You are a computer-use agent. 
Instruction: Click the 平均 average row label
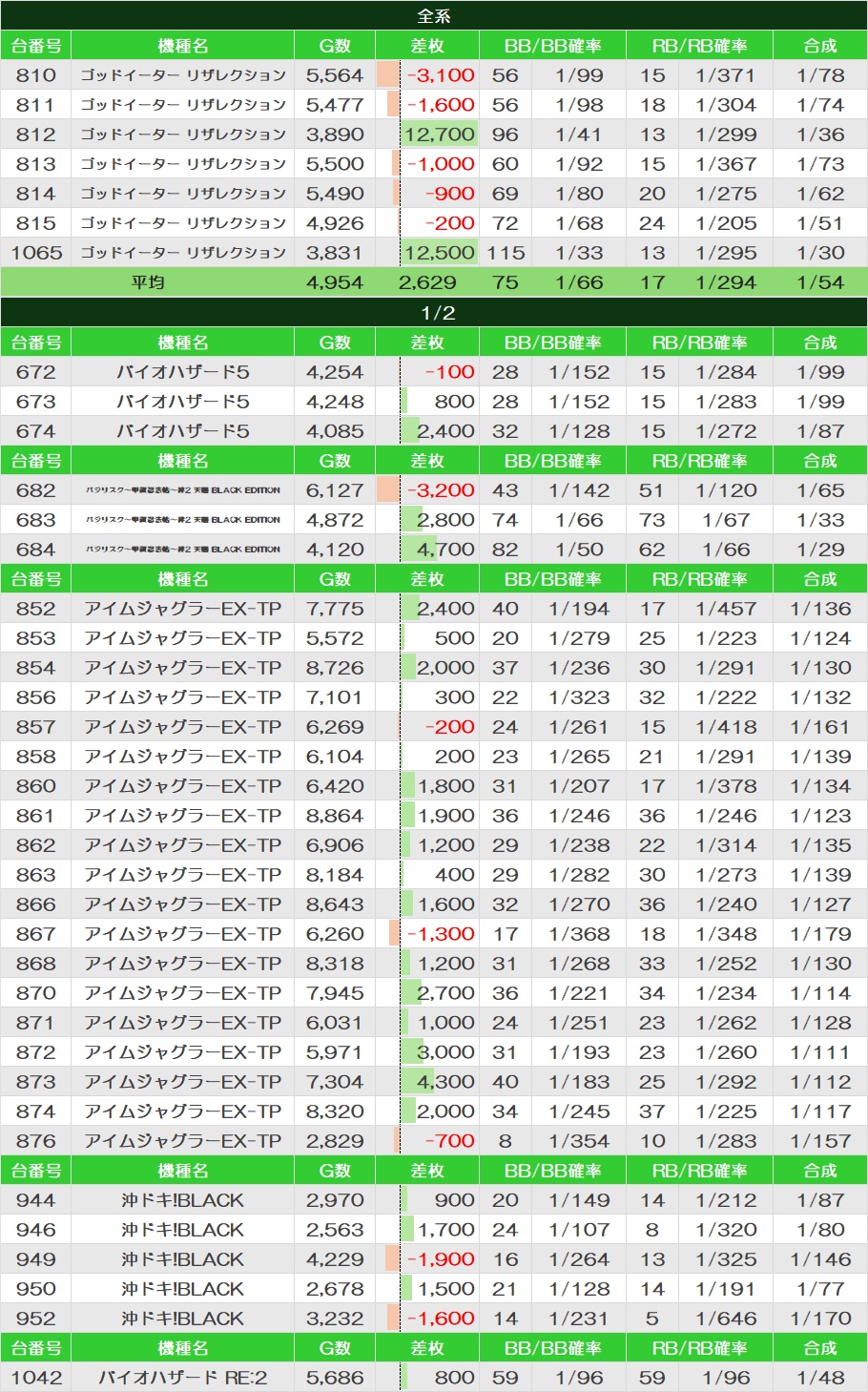click(x=147, y=282)
